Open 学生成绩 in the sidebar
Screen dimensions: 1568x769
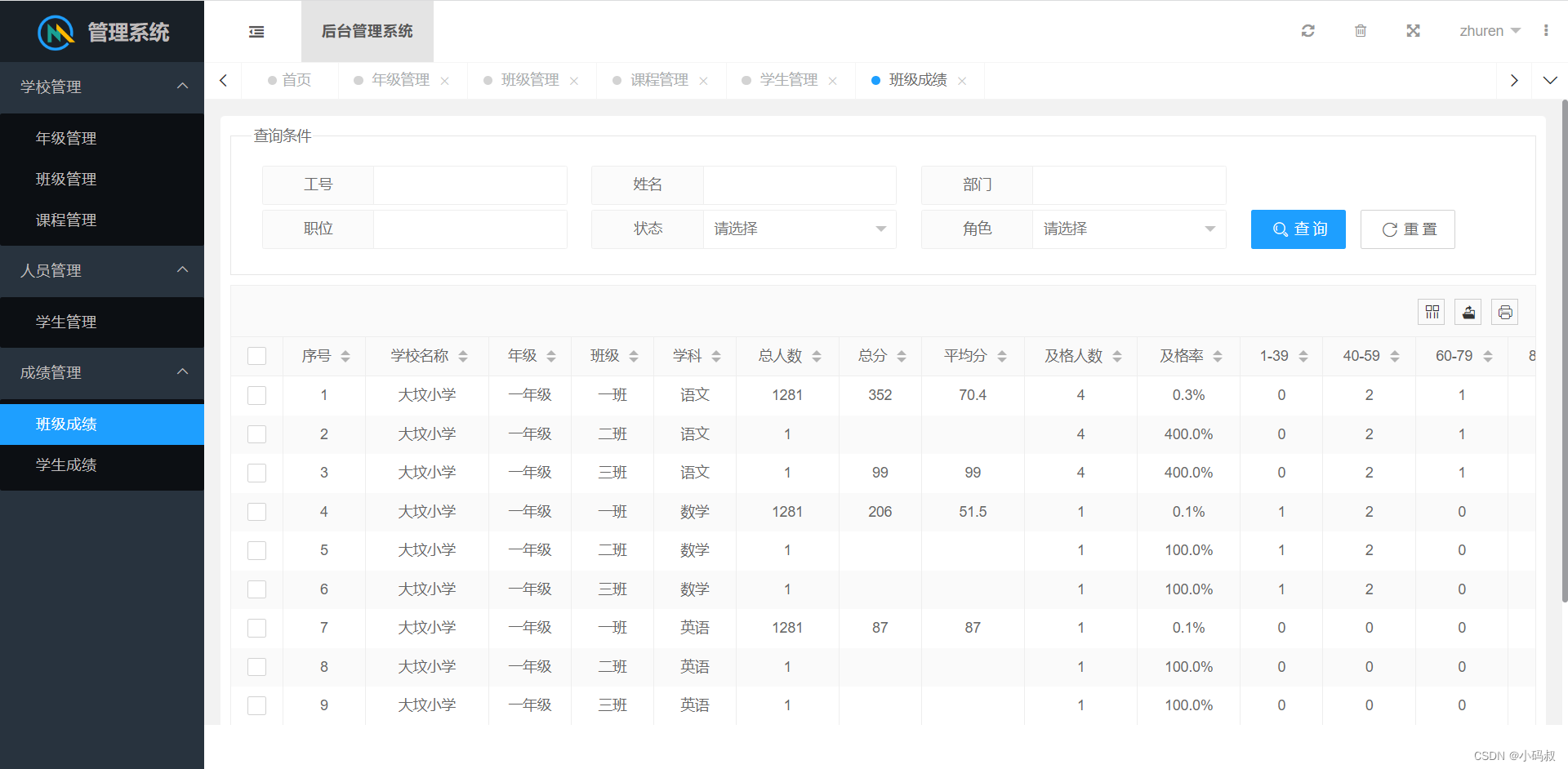coord(102,465)
